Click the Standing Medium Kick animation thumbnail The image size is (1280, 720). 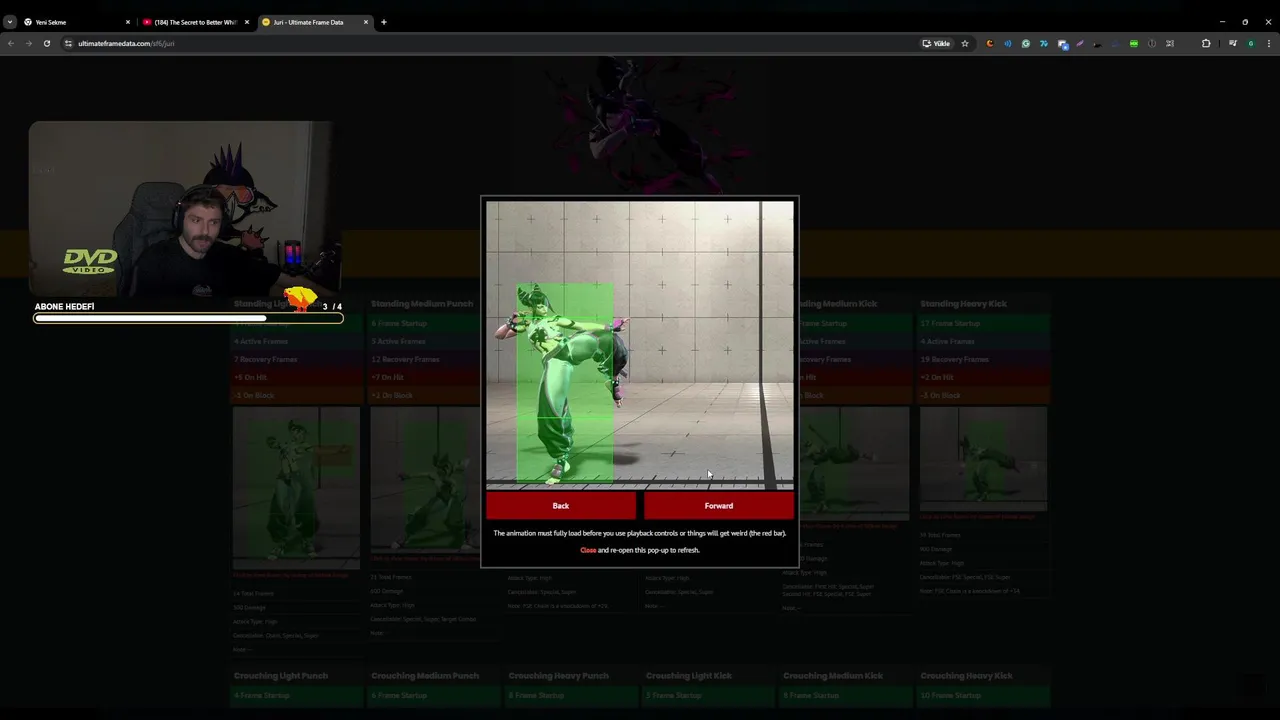pos(846,462)
